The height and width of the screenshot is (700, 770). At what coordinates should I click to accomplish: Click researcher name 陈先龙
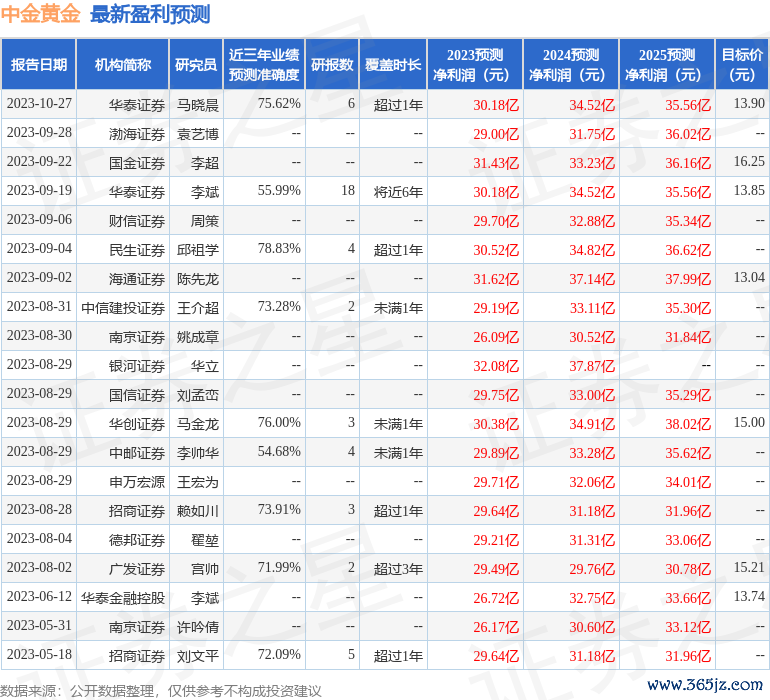pos(198,279)
